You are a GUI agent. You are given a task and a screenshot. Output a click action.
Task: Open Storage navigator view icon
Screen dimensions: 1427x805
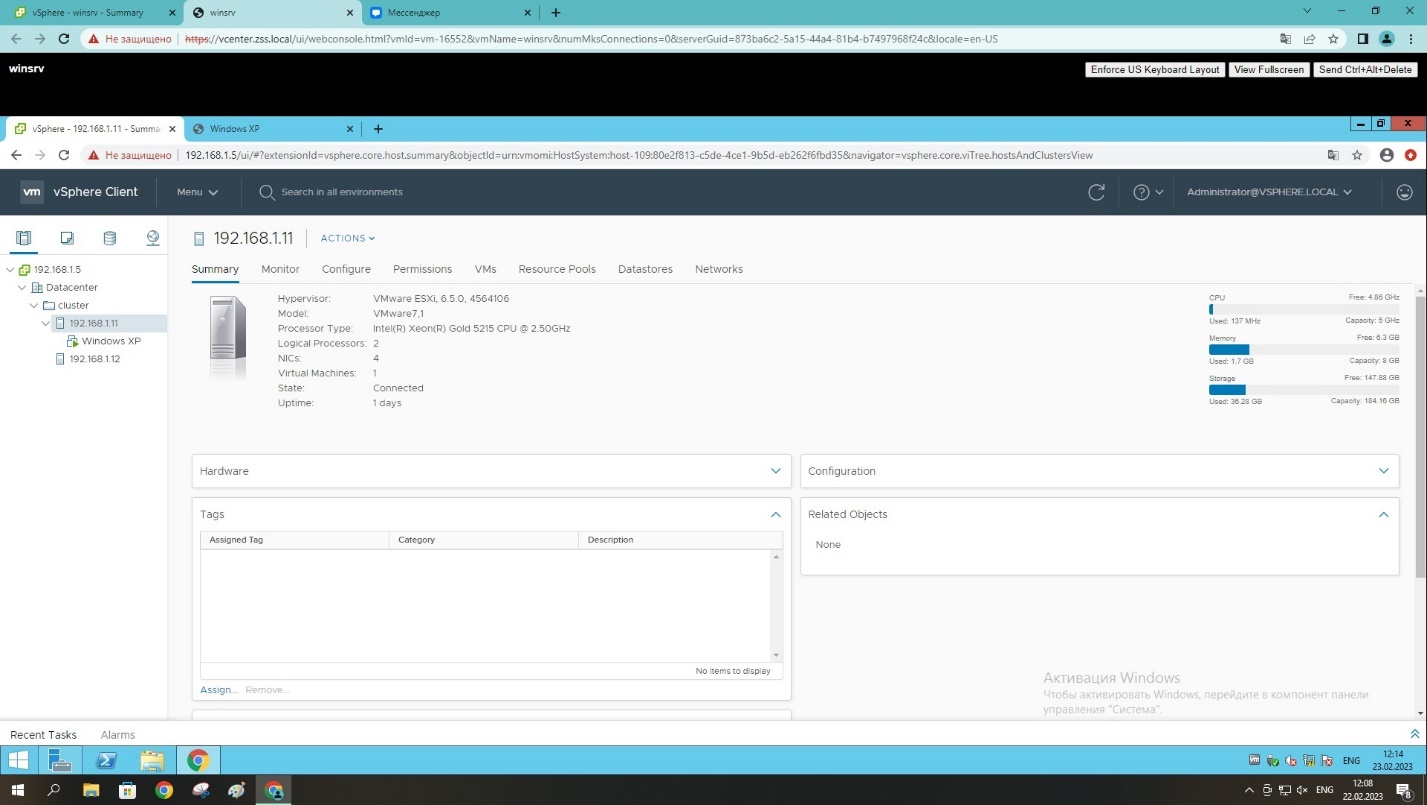110,238
